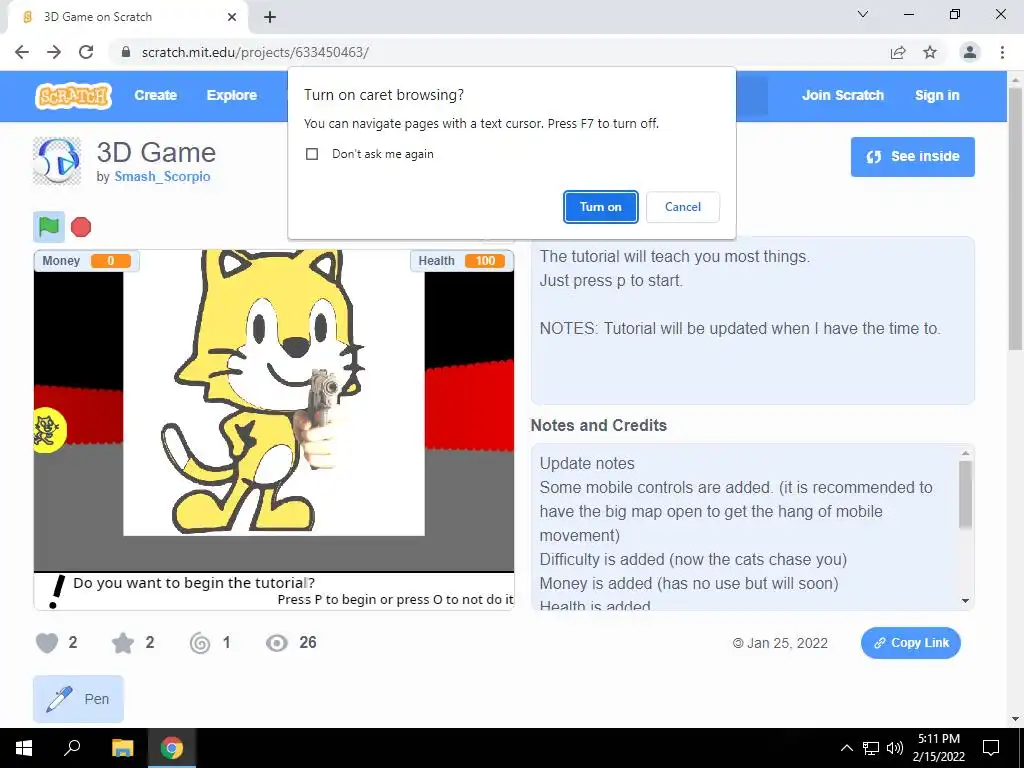The image size is (1024, 768).
Task: Click the remix spiral icon
Action: [x=200, y=643]
